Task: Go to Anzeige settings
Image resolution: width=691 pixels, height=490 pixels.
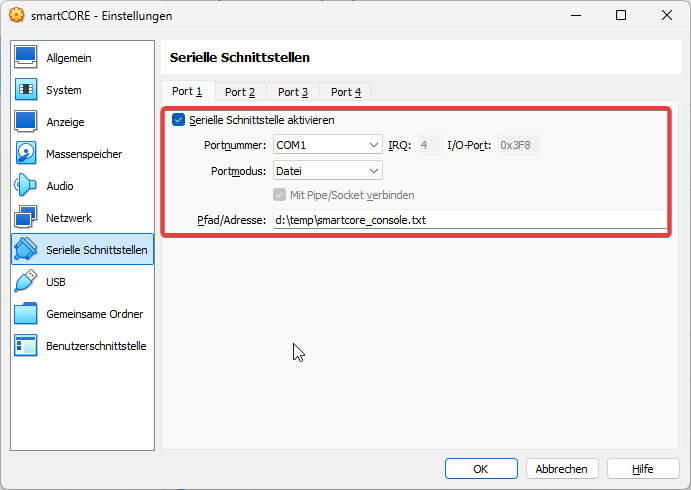Action: coord(82,122)
